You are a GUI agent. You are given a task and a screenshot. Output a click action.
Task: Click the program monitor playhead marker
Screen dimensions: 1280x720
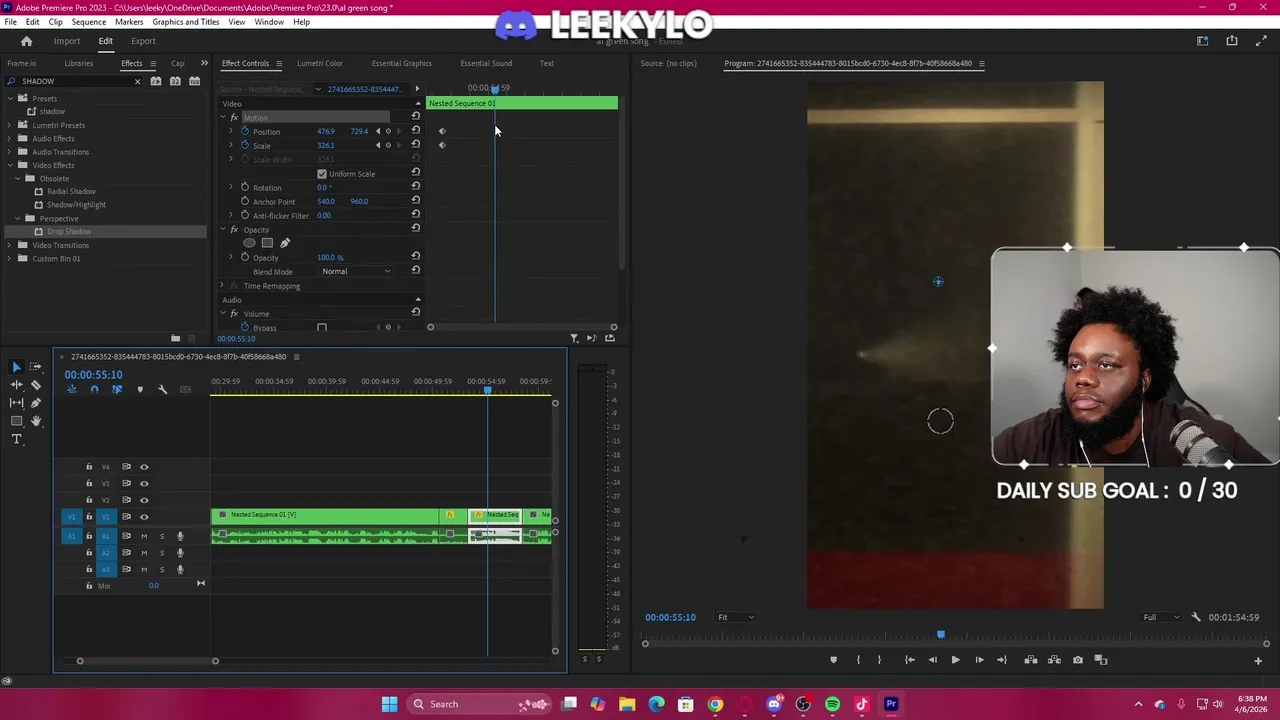click(940, 634)
